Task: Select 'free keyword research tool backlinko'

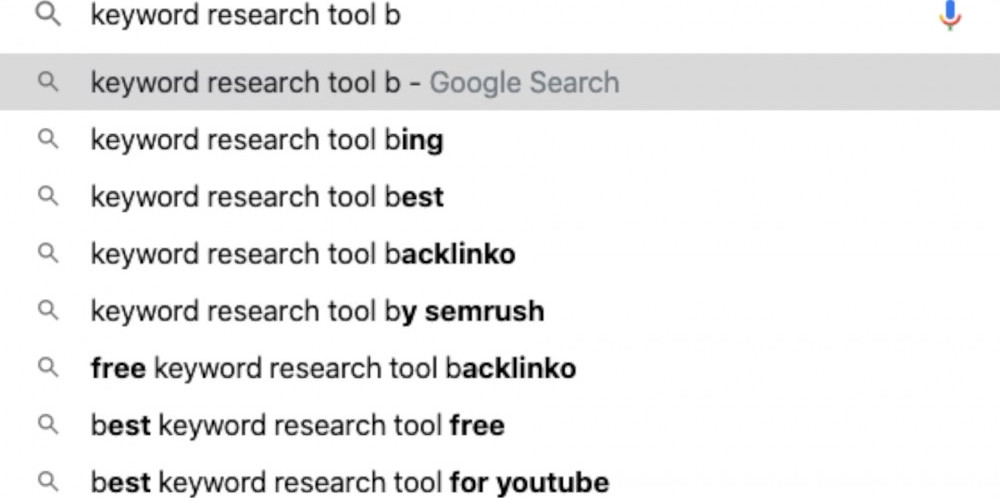Action: click(x=500, y=368)
